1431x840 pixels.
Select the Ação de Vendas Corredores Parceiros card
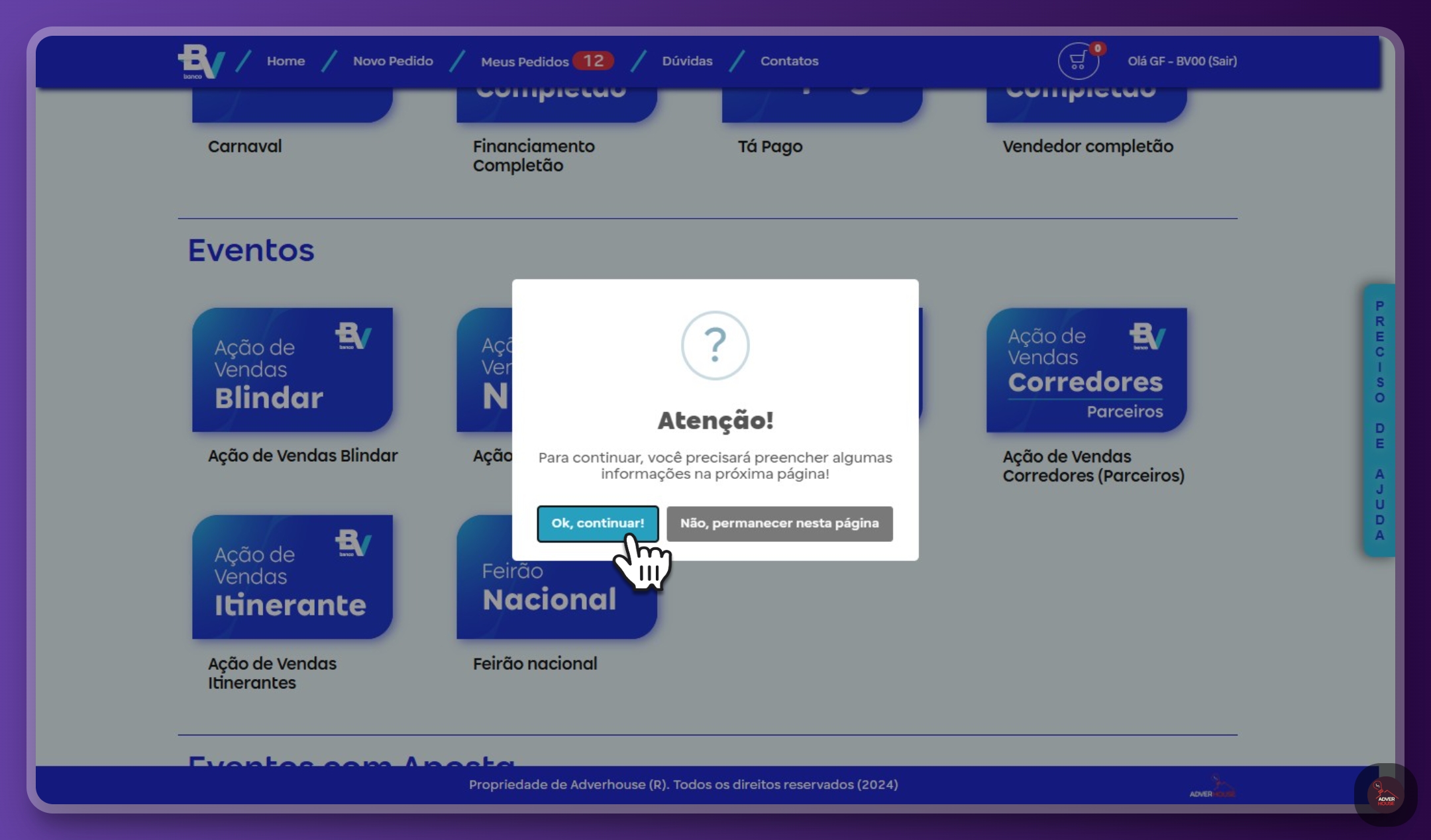pyautogui.click(x=1086, y=370)
